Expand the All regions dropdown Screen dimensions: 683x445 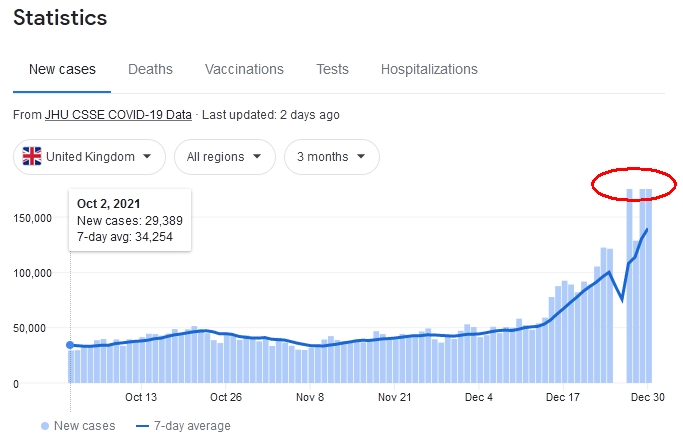225,157
